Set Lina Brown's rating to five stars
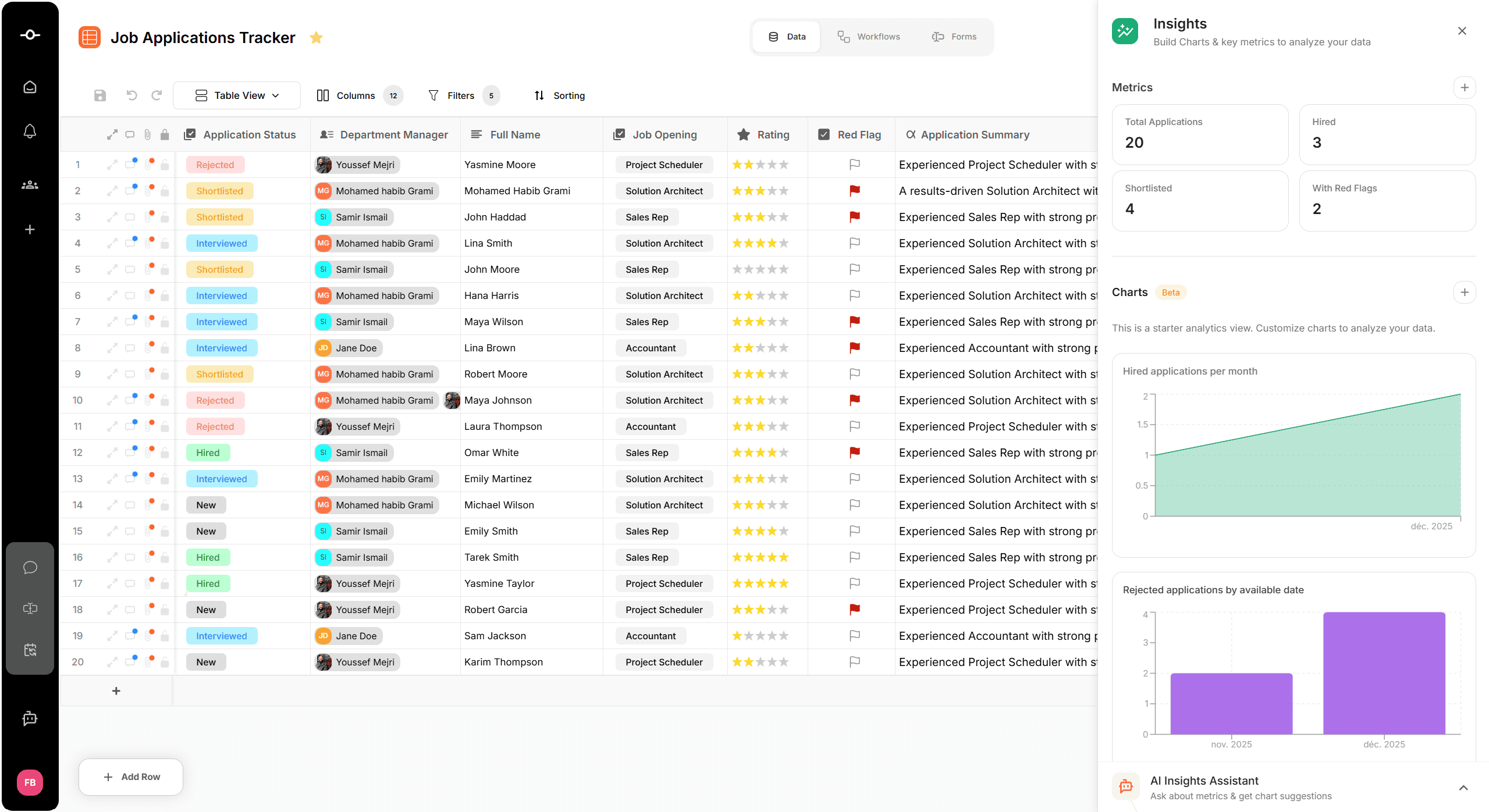 (x=784, y=348)
